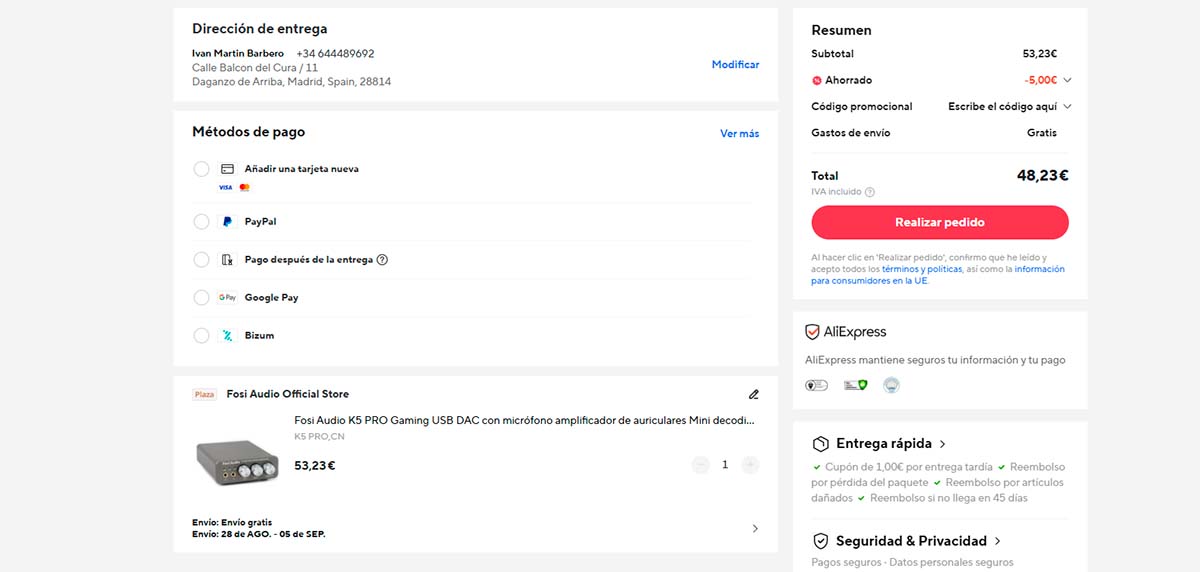Expand Seguridad & Privacidad details

pos(998,541)
